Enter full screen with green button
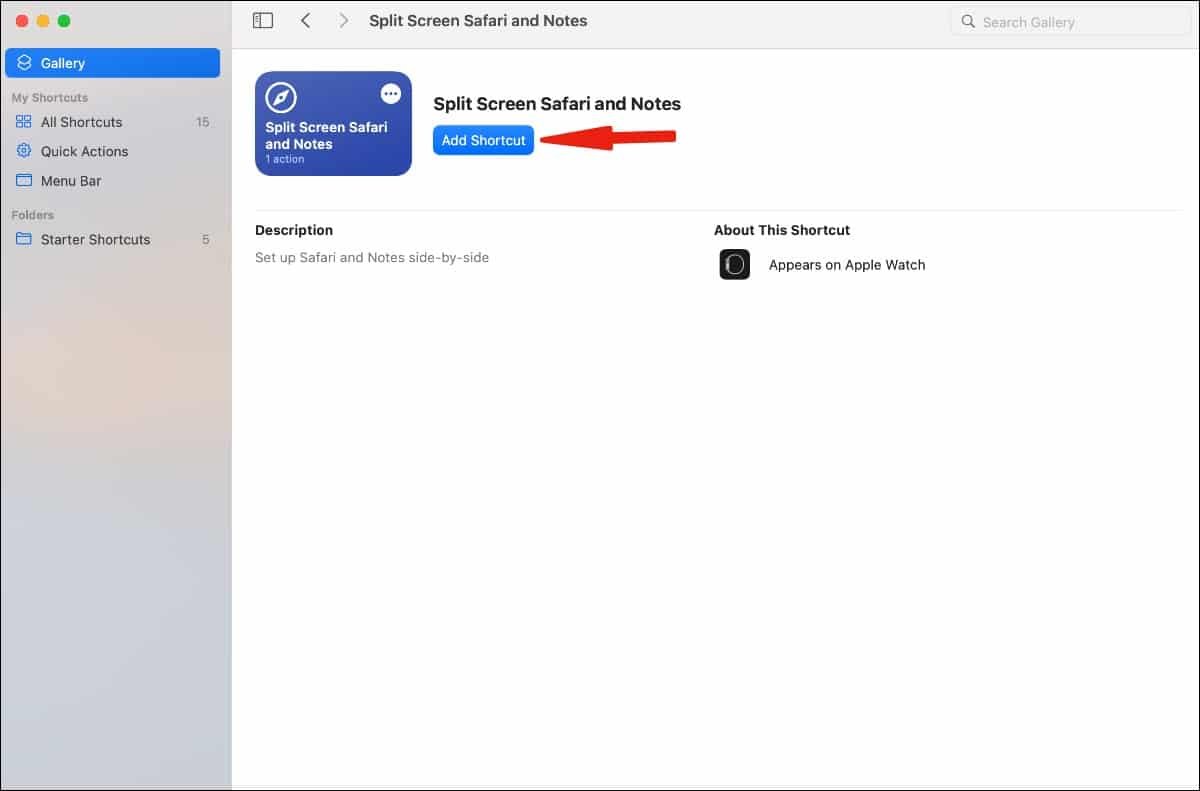The width and height of the screenshot is (1200, 791). [x=64, y=21]
